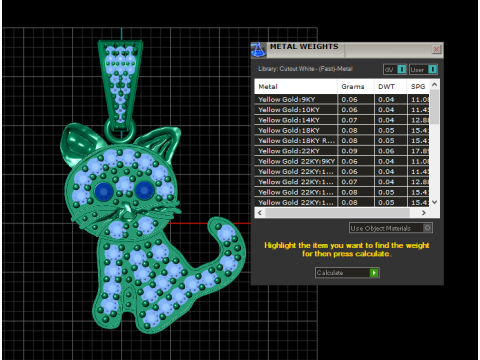Click the Metal Weights panel logo icon
Viewport: 480px width, 360px height.
258,50
